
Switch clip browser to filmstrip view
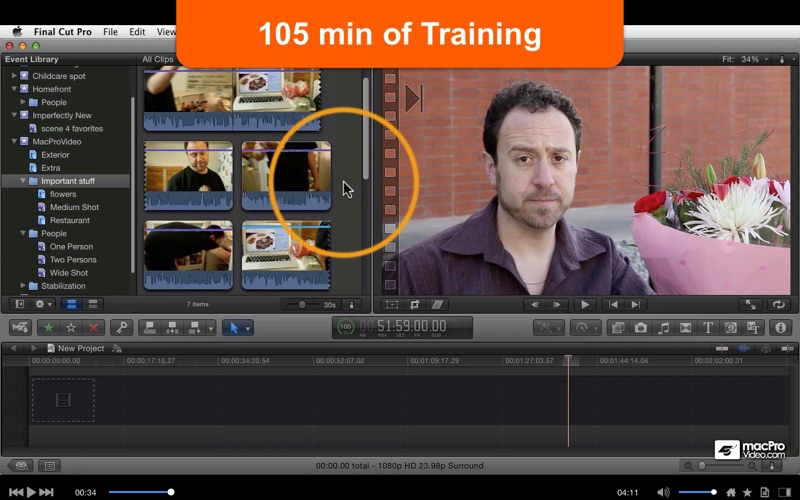(72, 304)
